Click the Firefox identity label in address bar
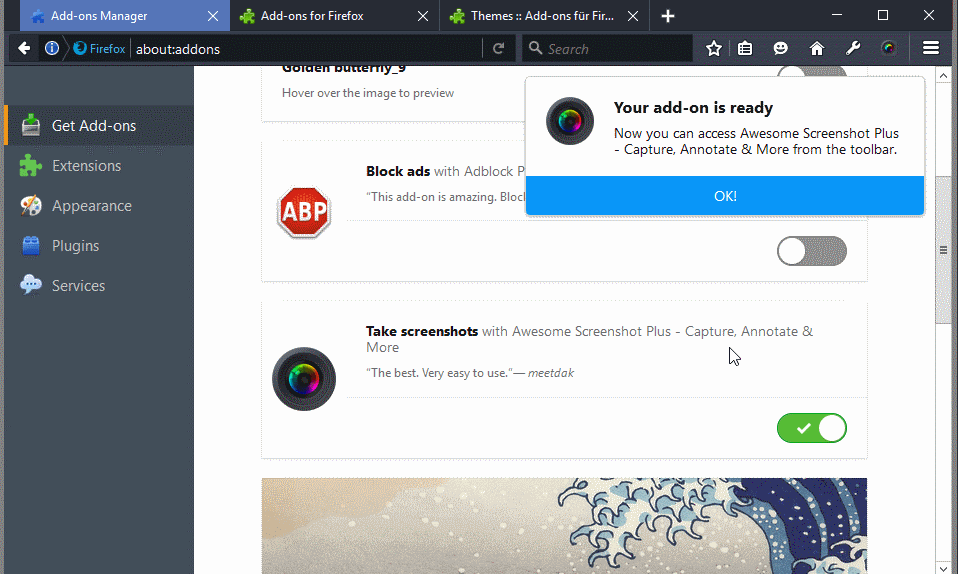Image resolution: width=958 pixels, height=574 pixels. point(100,49)
